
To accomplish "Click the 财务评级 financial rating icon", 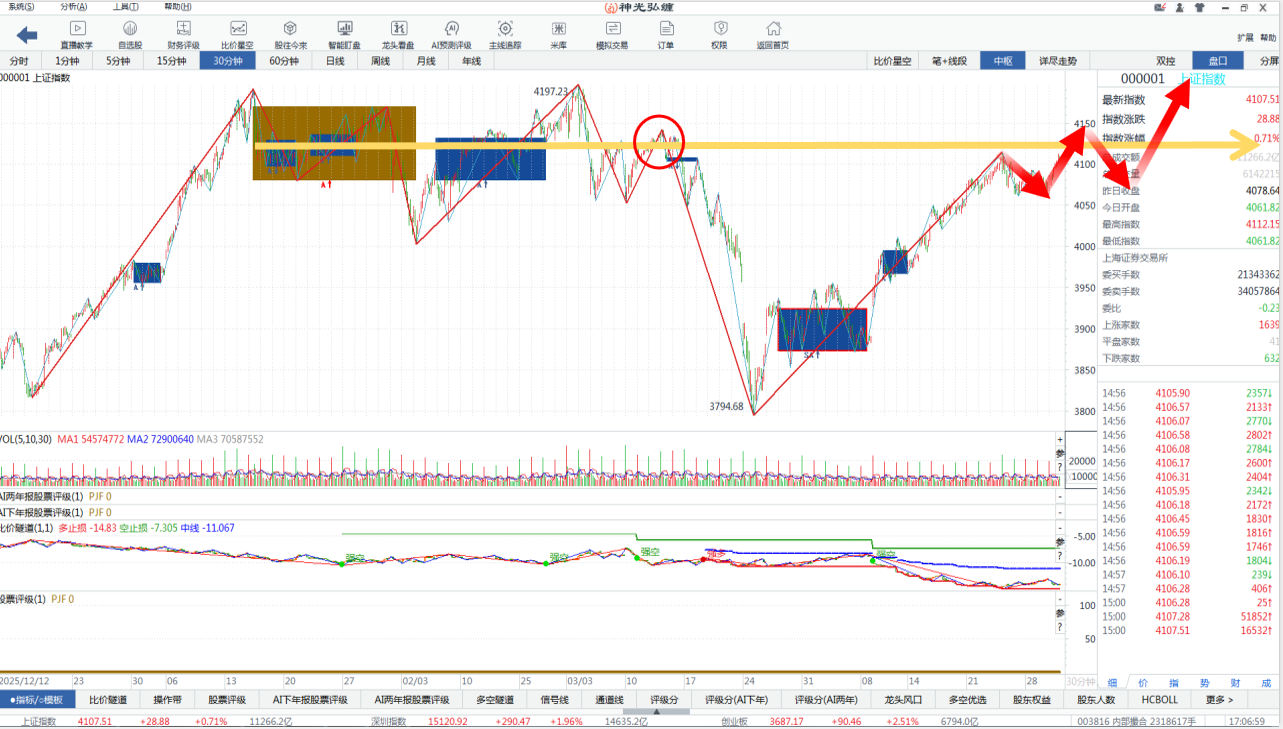I will pos(183,35).
